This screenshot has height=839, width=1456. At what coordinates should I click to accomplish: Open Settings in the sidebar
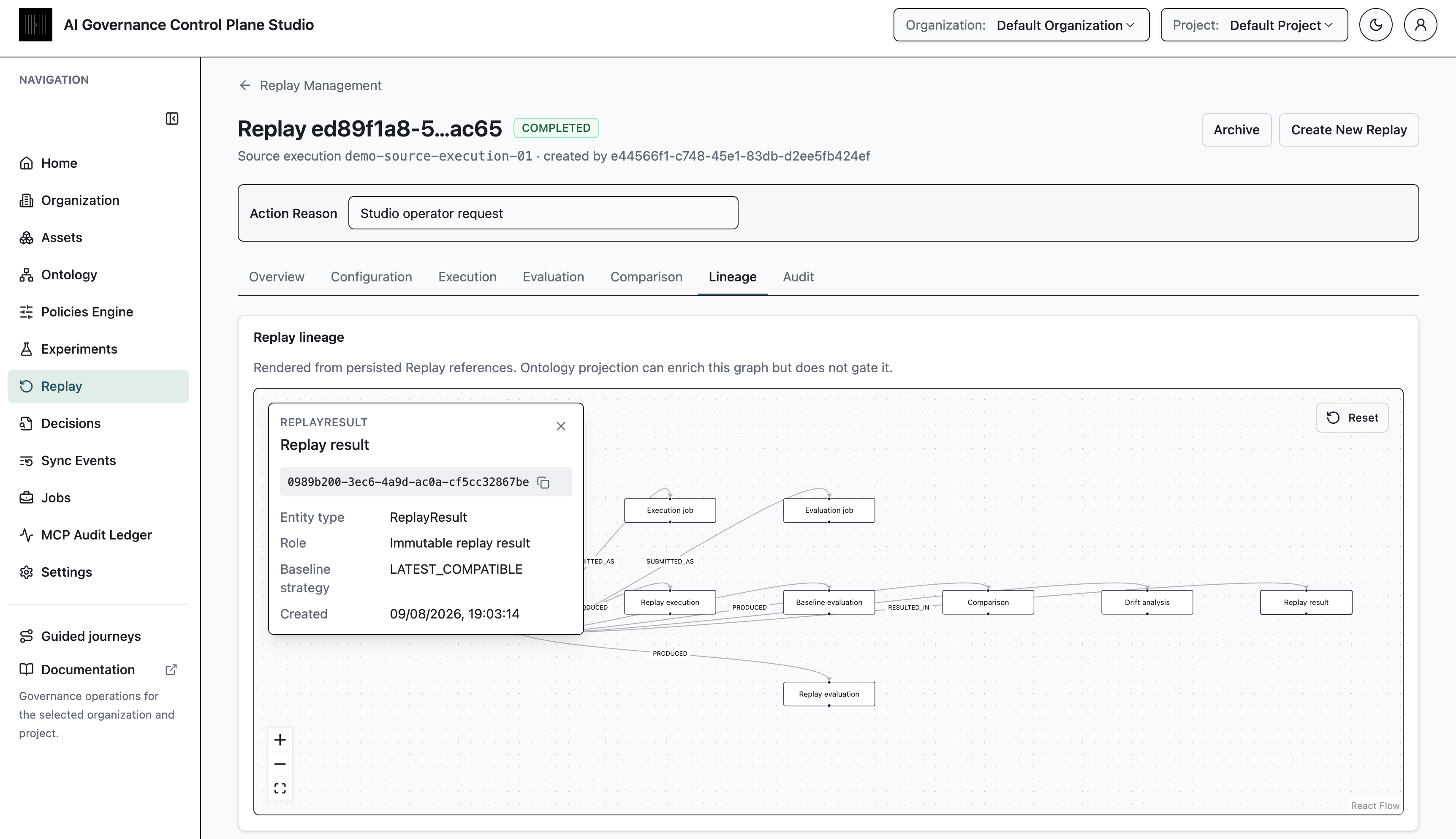[98, 572]
